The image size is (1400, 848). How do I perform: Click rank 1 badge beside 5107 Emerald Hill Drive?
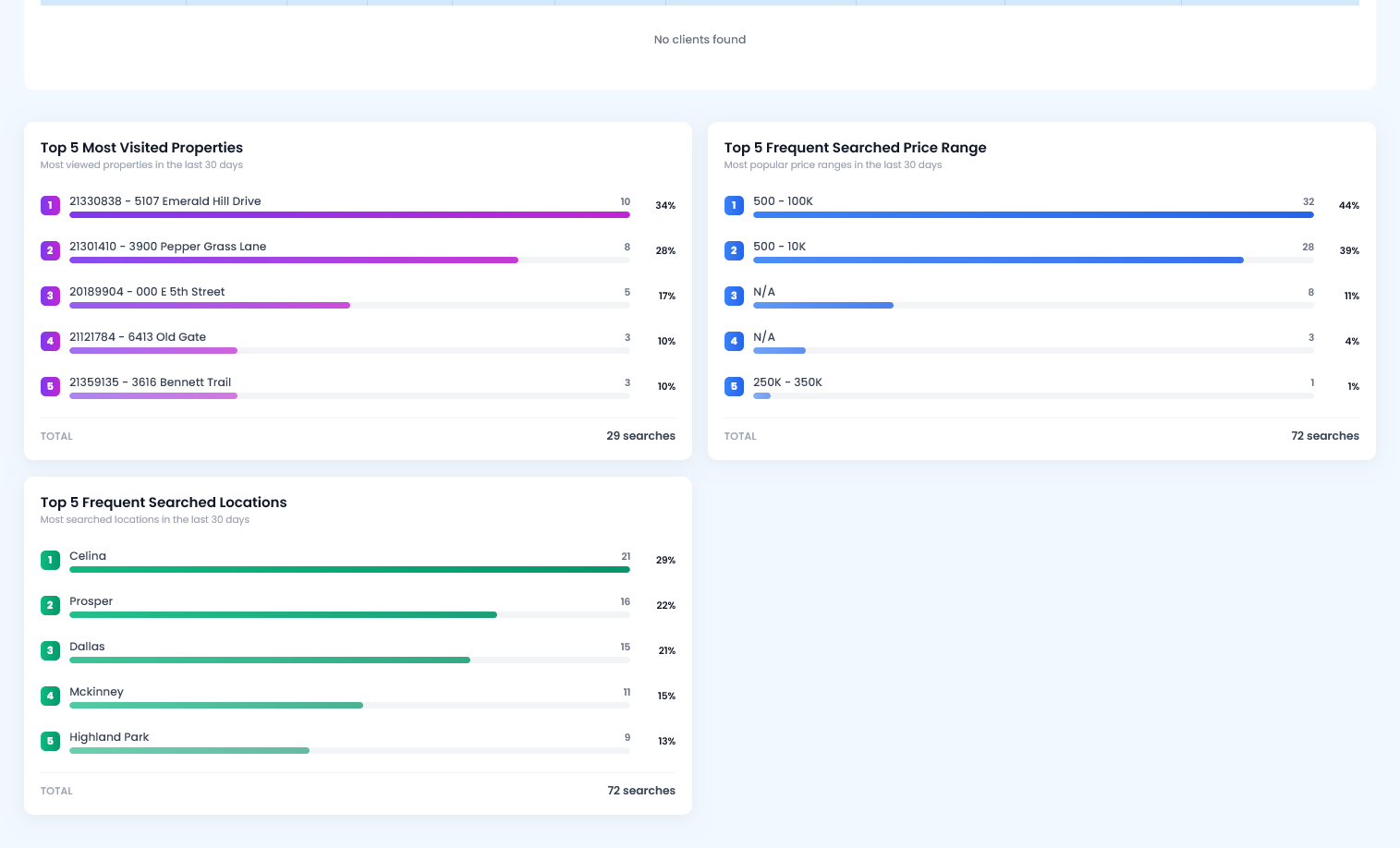[50, 205]
